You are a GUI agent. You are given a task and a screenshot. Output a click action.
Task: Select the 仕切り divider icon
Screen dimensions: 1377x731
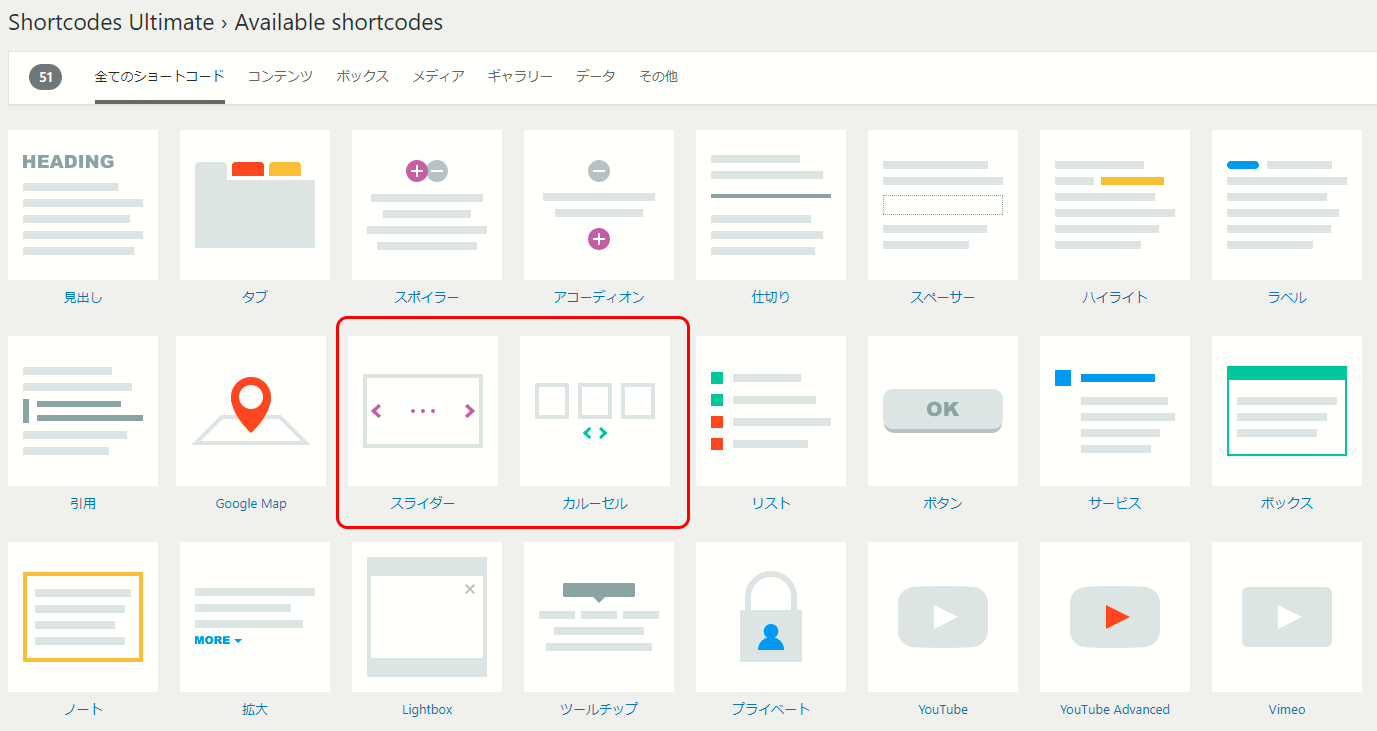coord(771,205)
